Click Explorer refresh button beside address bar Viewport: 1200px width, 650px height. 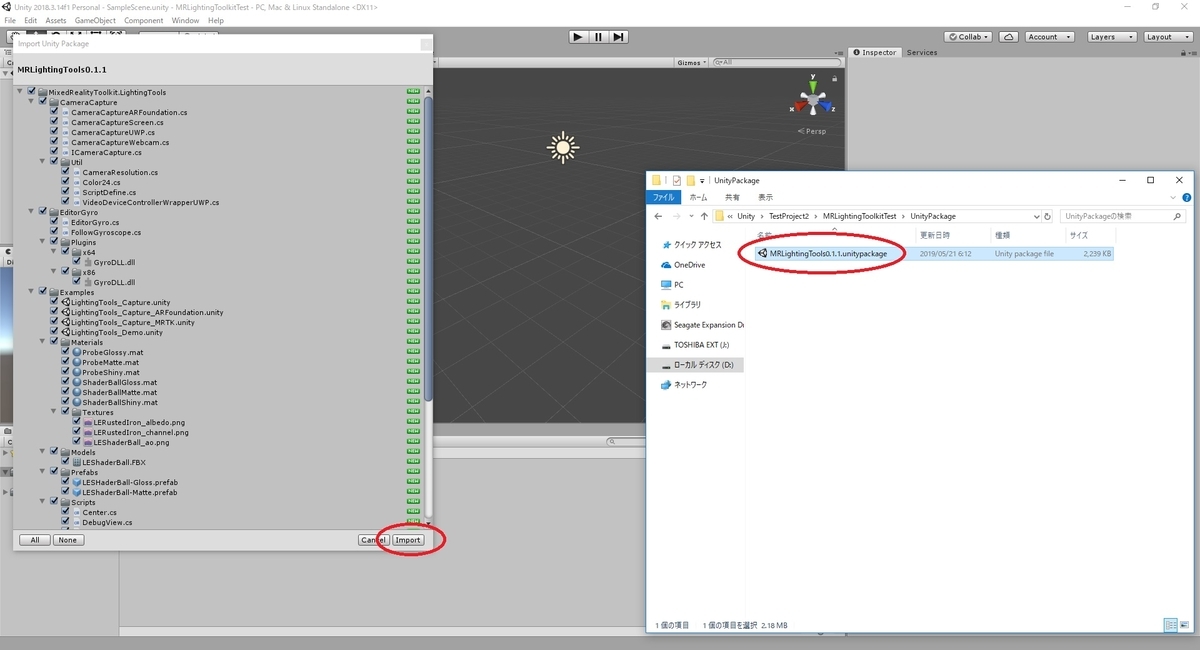[x=1046, y=216]
